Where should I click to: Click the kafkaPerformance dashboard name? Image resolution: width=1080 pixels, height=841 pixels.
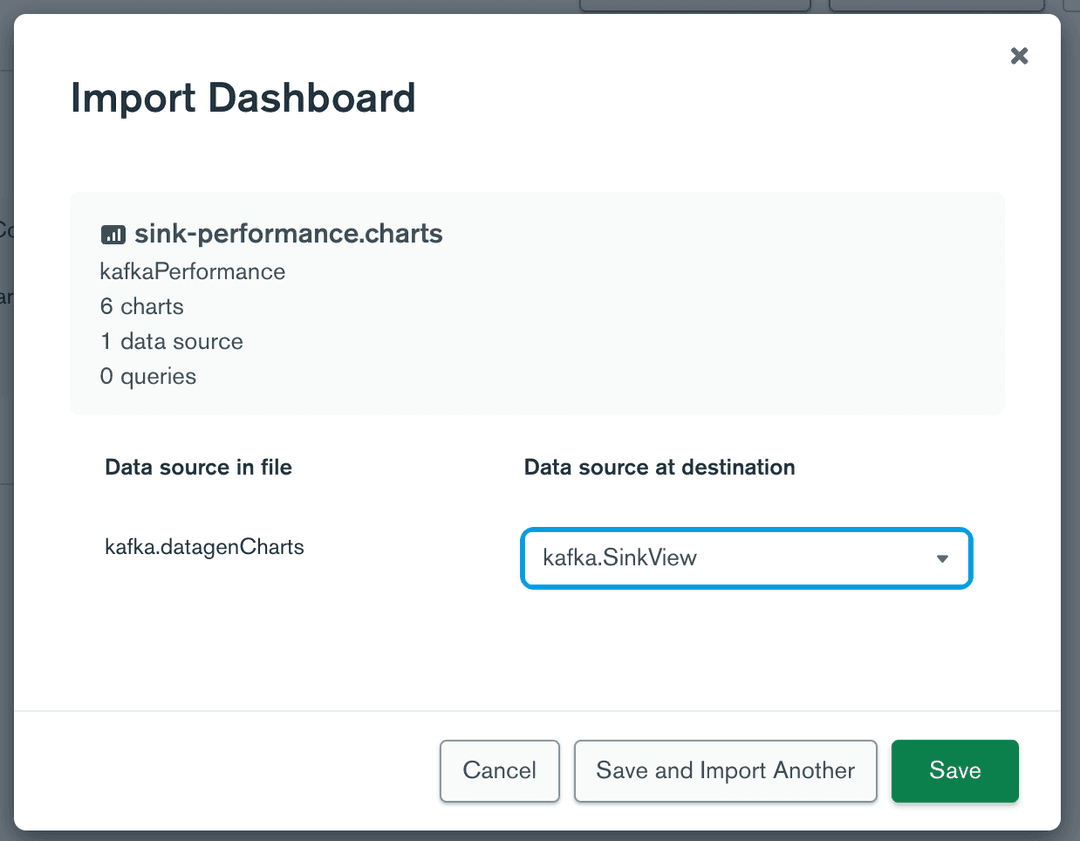point(192,271)
